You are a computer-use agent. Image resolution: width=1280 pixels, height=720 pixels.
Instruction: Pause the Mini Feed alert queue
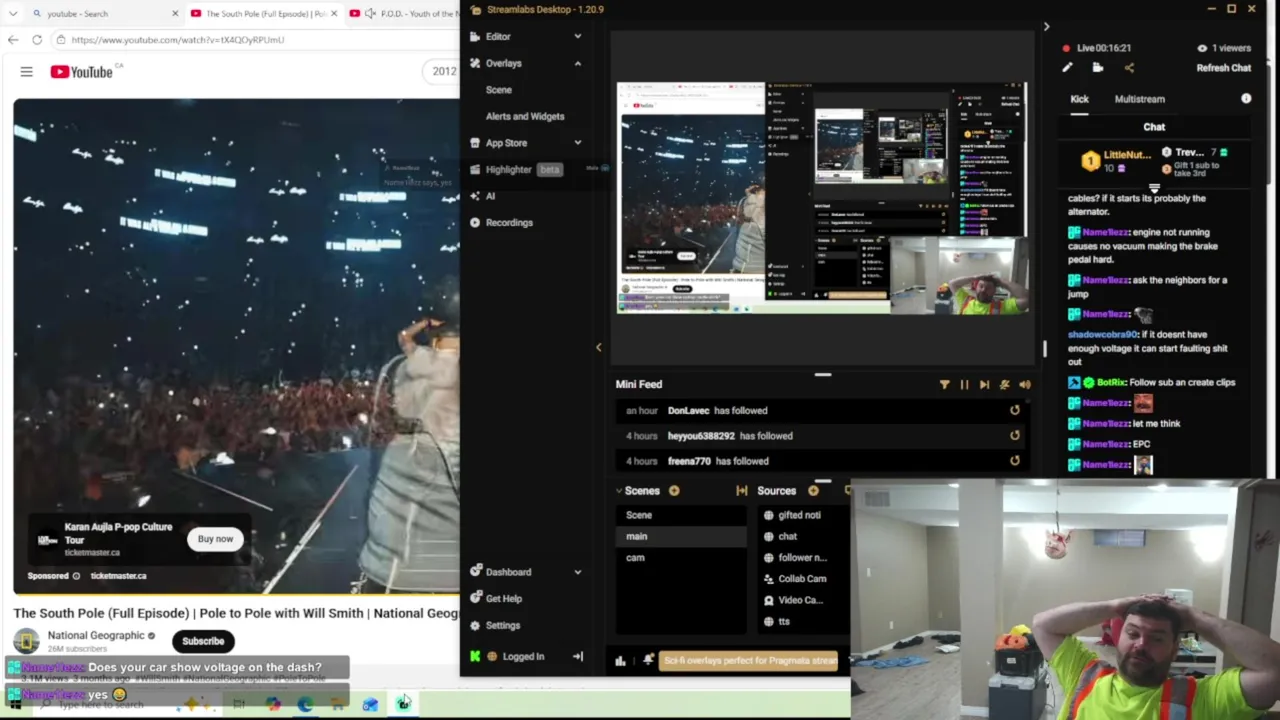[x=964, y=384]
